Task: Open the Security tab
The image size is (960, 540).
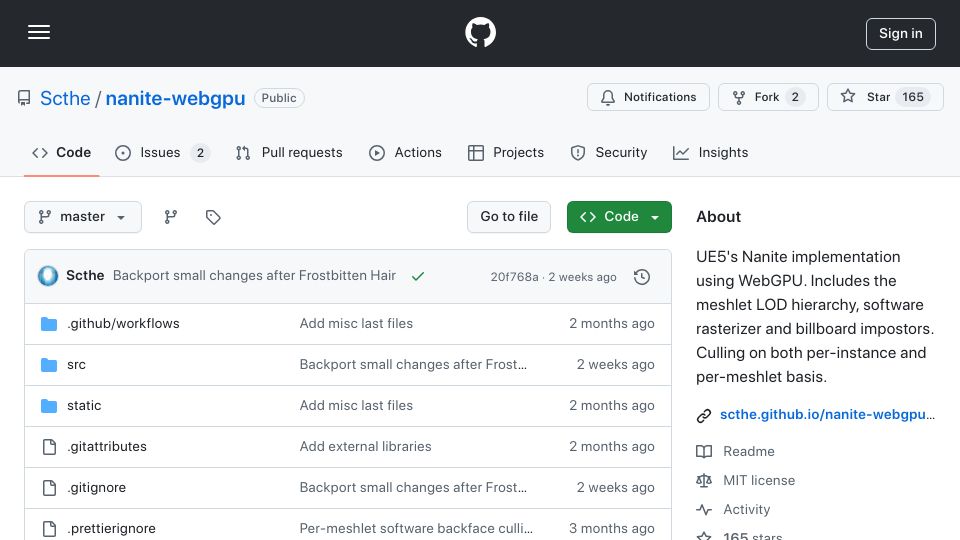Action: click(x=608, y=152)
